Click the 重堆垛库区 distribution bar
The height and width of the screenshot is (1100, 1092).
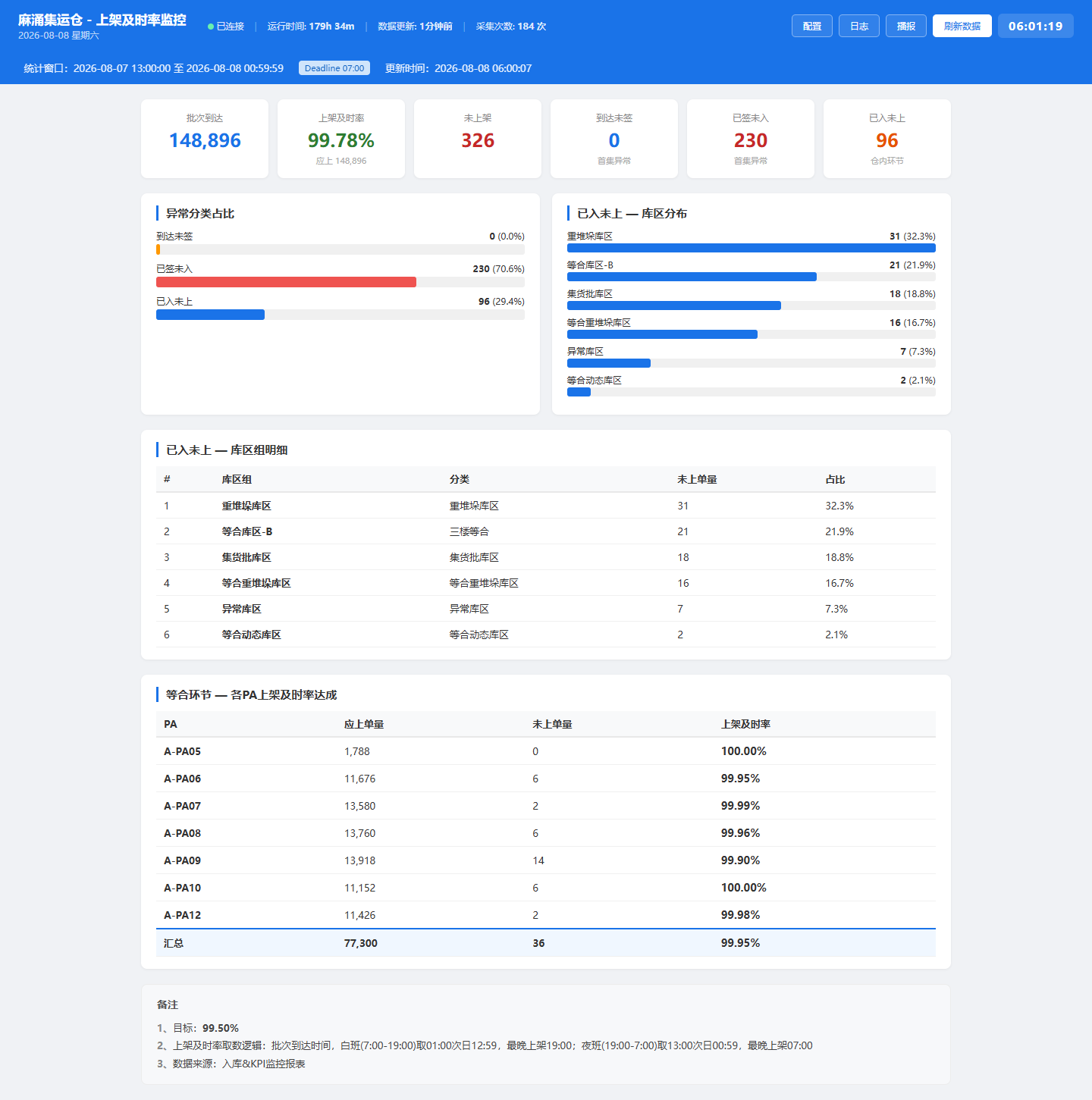[x=752, y=248]
